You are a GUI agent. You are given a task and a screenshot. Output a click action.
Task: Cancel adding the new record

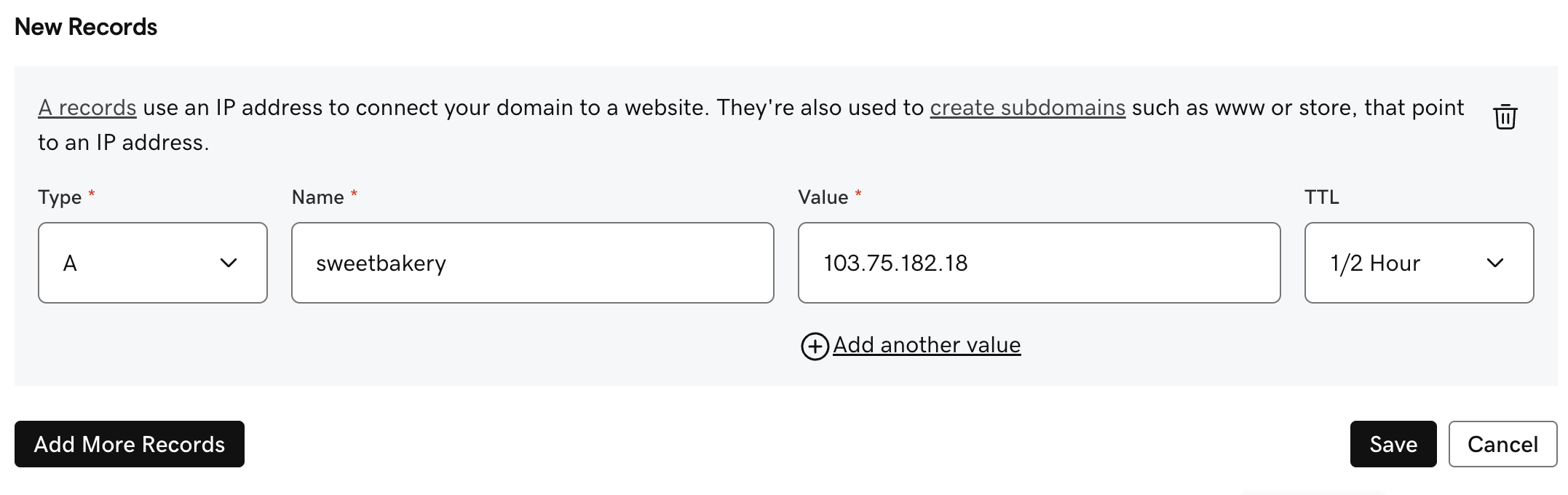click(x=1502, y=444)
